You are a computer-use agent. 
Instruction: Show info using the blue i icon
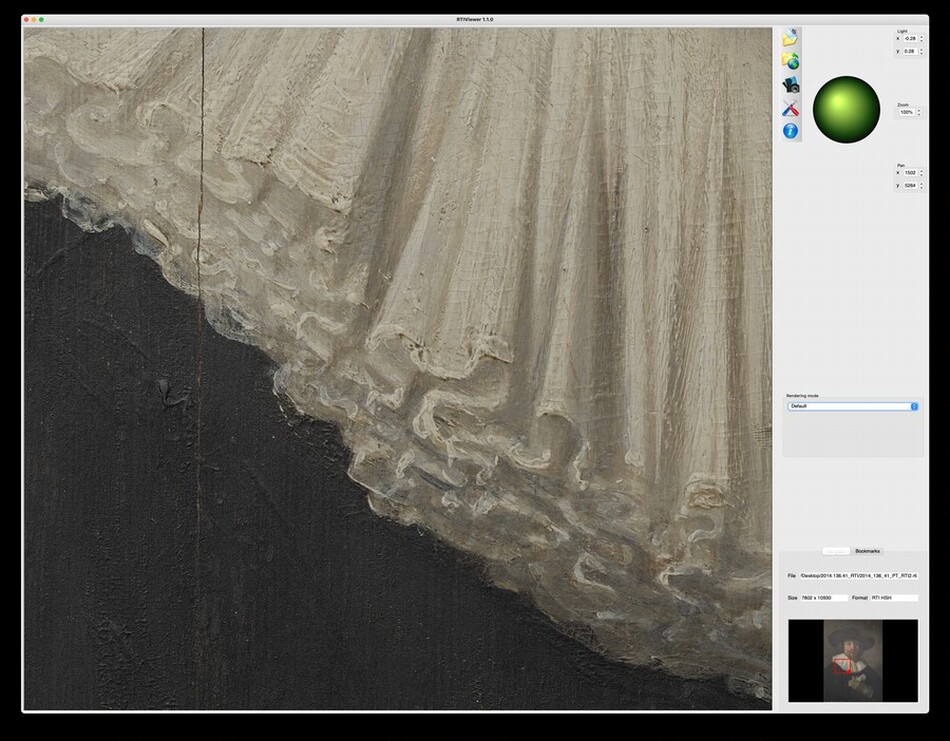tap(790, 130)
